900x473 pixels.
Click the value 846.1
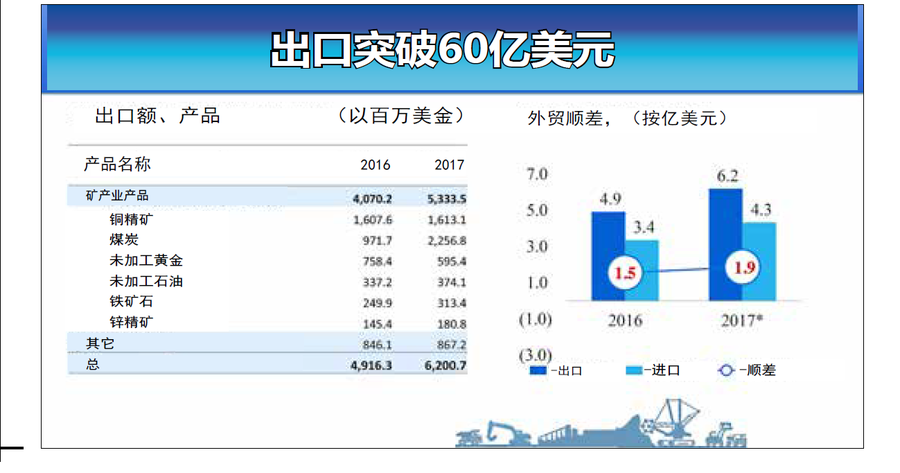point(377,344)
